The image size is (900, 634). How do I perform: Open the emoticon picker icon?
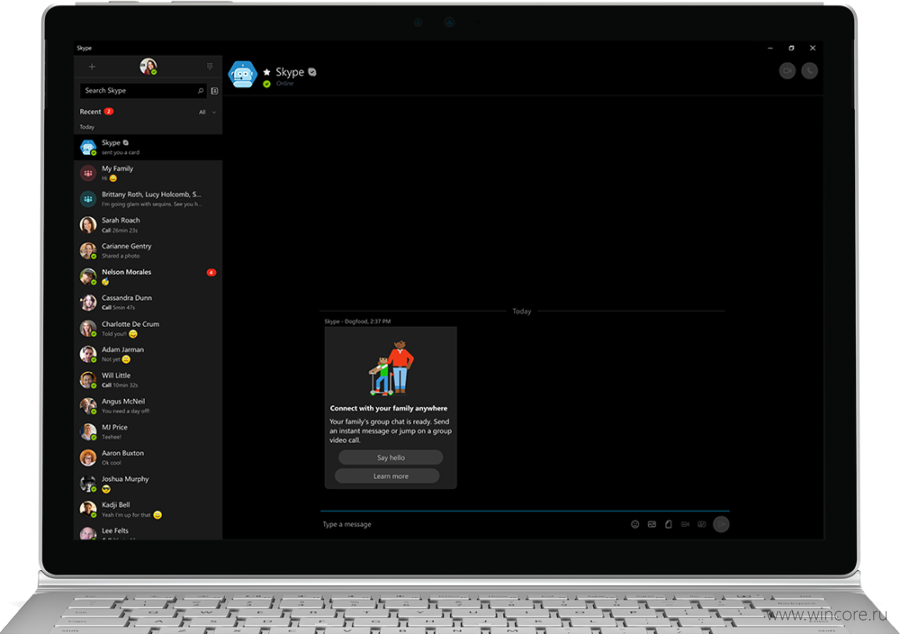pyautogui.click(x=635, y=524)
